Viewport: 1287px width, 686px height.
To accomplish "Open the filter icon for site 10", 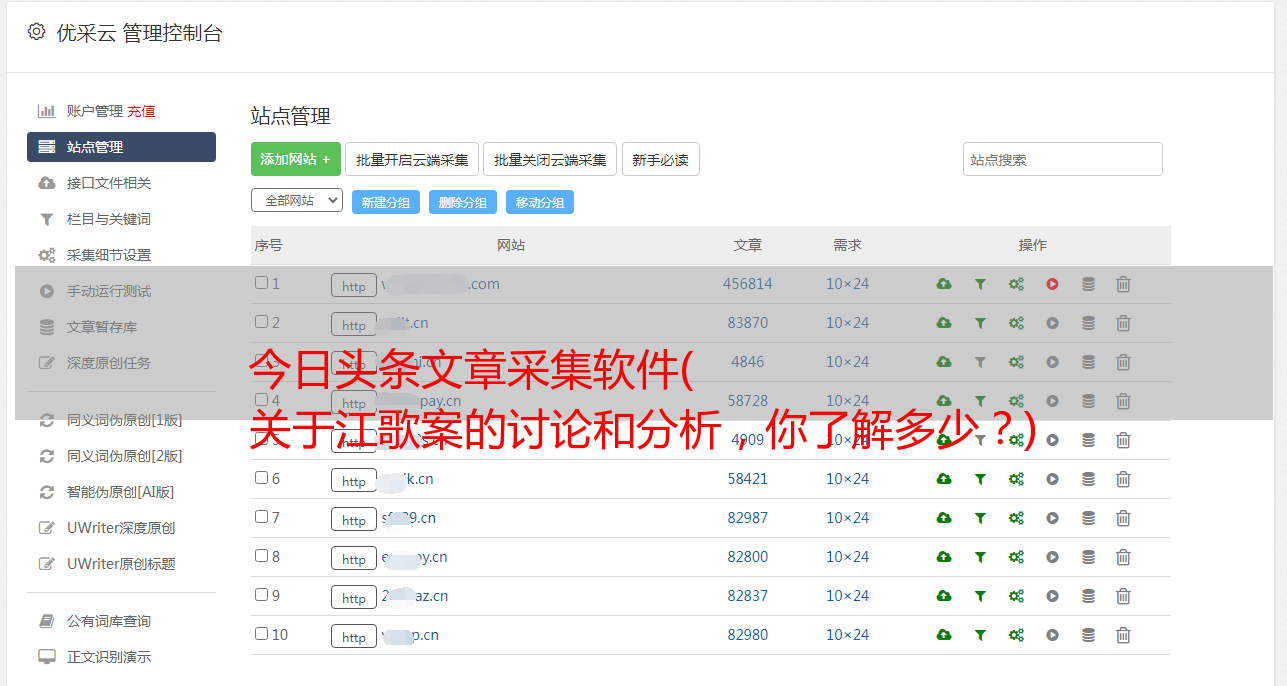I will point(980,635).
